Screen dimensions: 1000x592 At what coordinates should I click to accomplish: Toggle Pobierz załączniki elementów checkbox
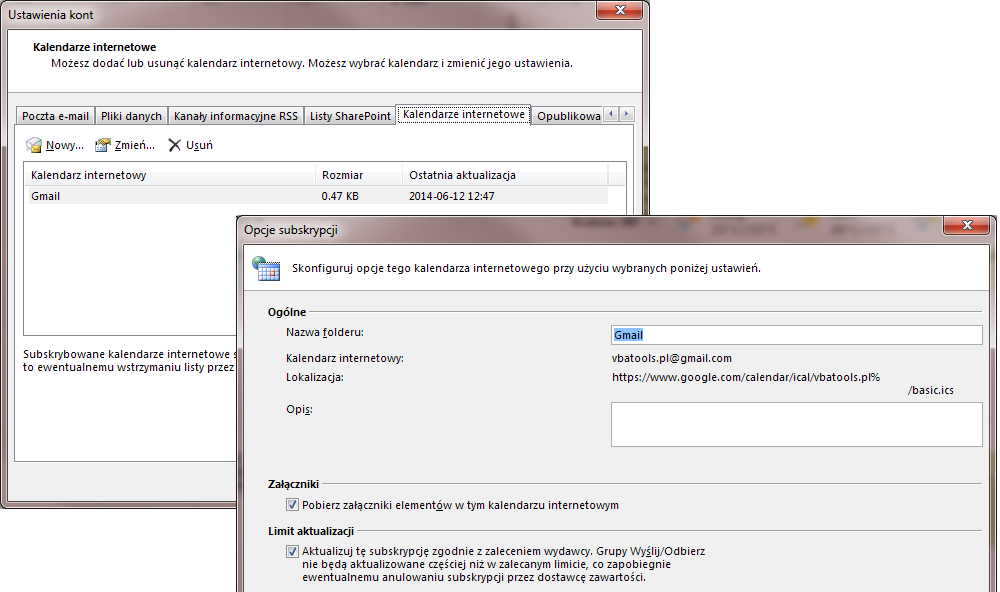coord(292,505)
